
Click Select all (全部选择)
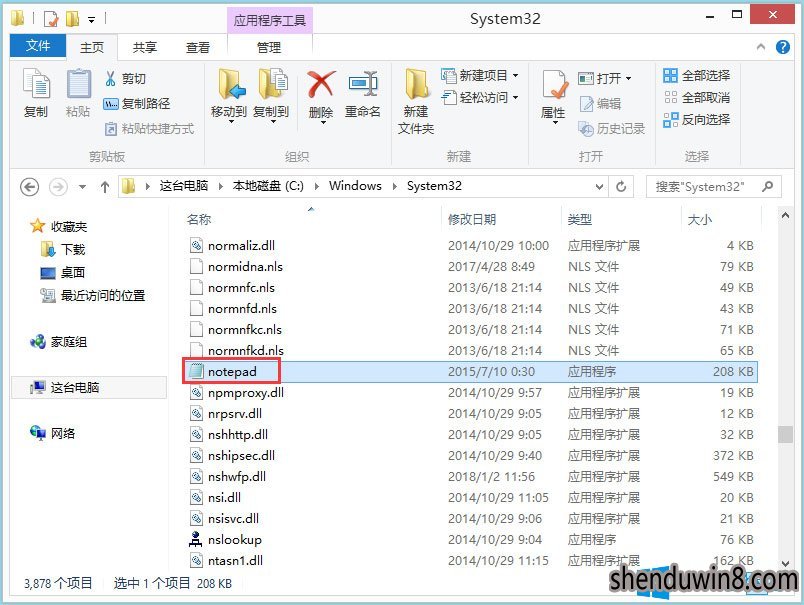[x=696, y=76]
